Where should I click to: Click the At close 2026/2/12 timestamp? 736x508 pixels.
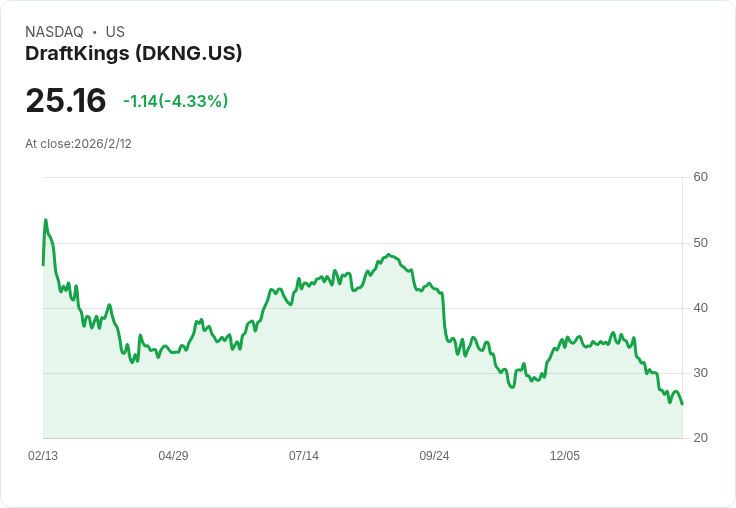point(78,144)
